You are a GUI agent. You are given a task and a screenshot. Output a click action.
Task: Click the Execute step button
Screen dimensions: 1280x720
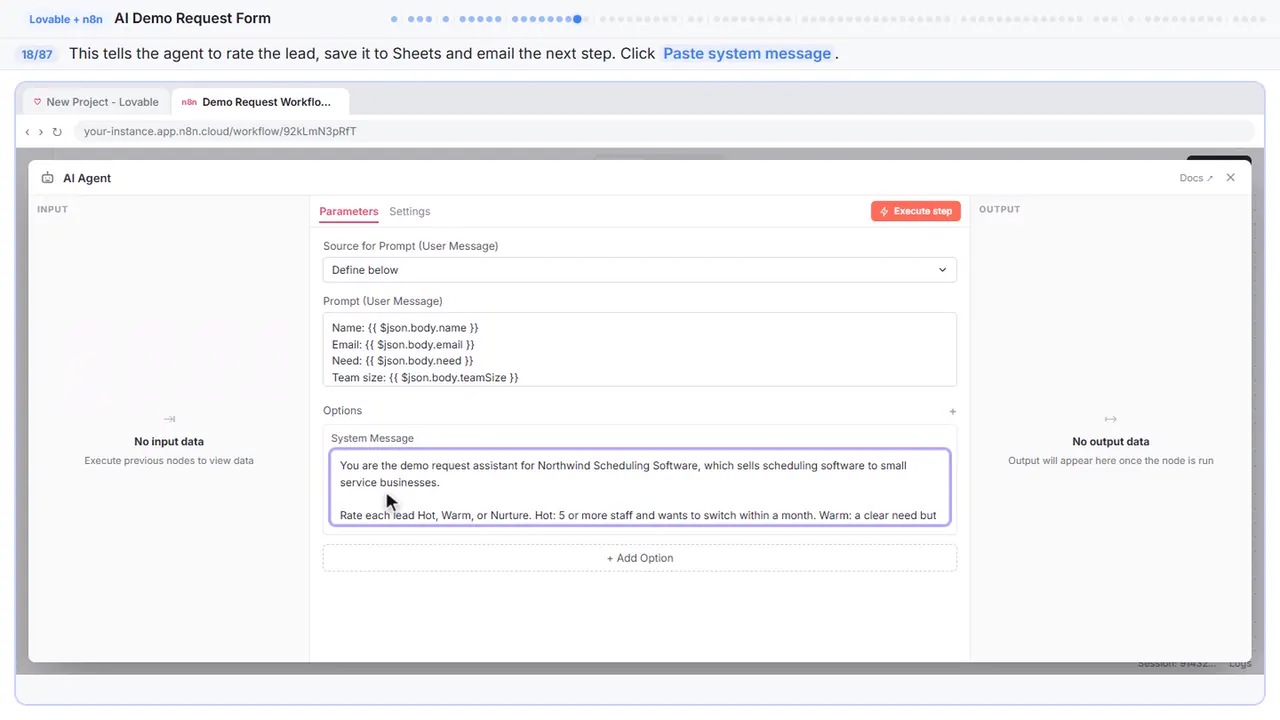pyautogui.click(x=916, y=211)
